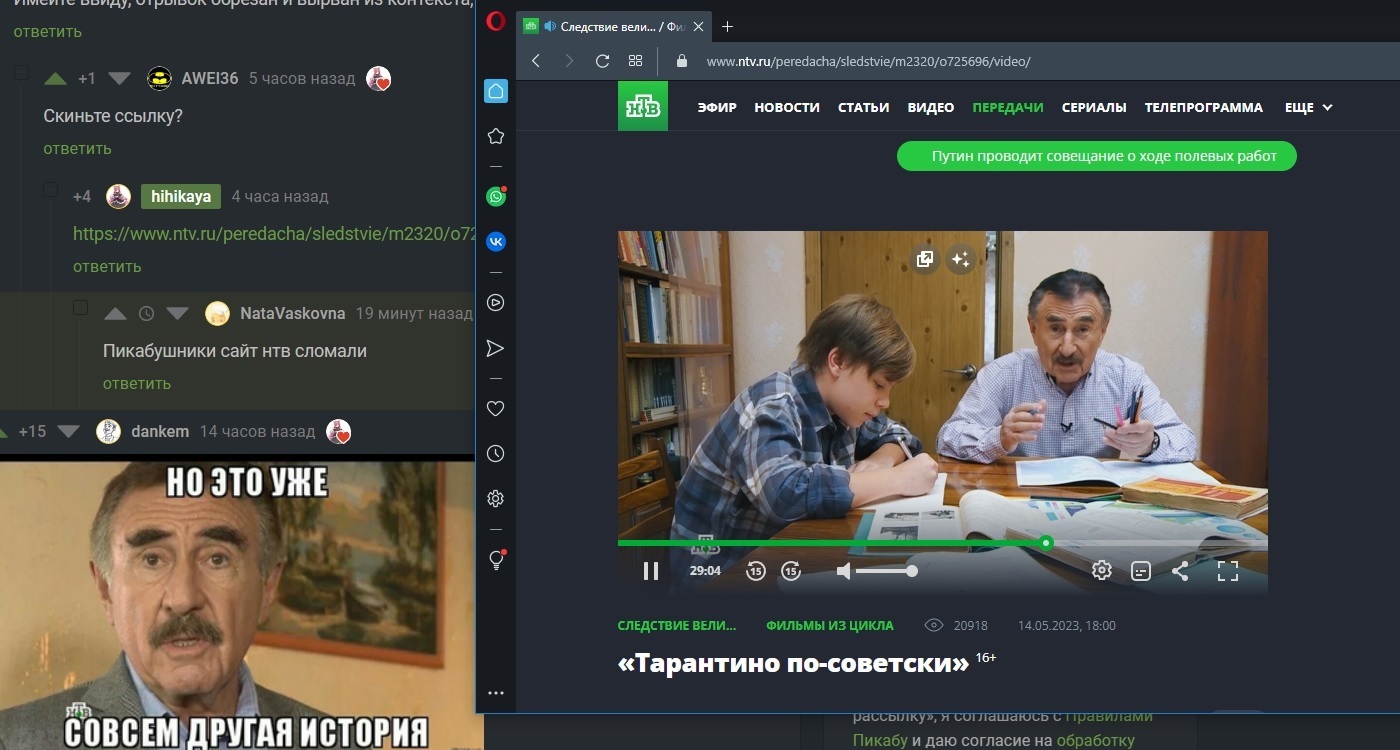Open speed dial start page grid

pos(635,61)
